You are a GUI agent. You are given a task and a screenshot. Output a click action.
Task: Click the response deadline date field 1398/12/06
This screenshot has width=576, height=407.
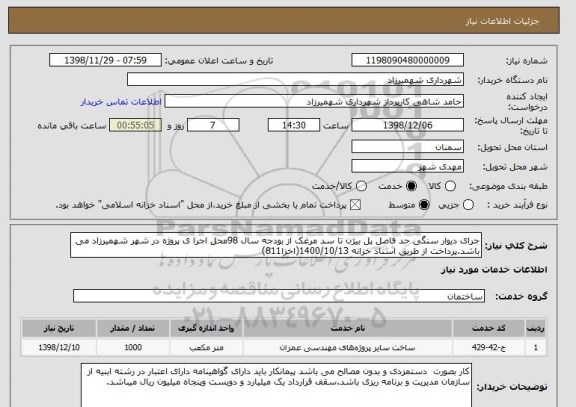[407, 125]
